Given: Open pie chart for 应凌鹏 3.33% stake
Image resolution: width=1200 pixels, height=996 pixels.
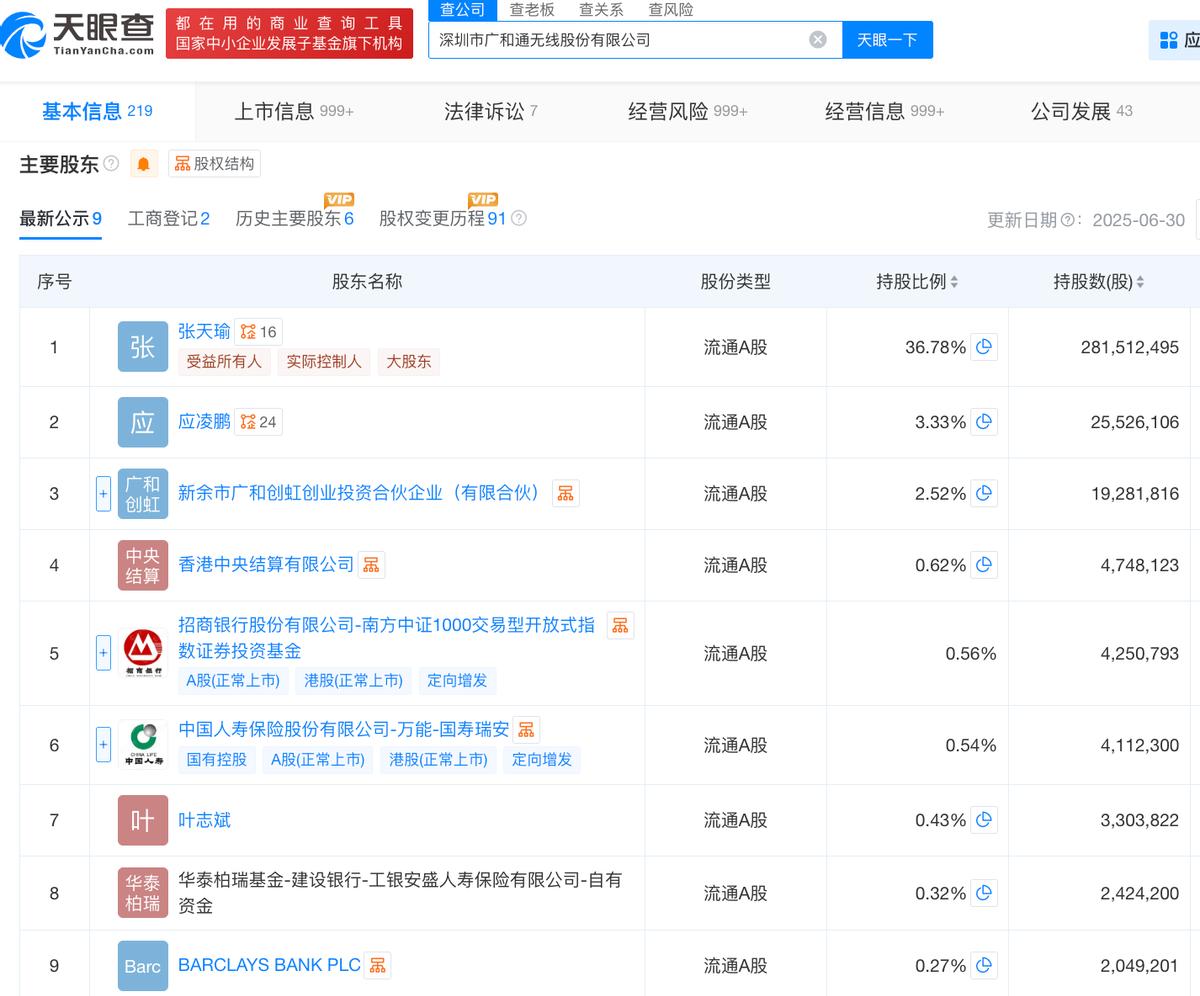Looking at the screenshot, I should coord(984,422).
